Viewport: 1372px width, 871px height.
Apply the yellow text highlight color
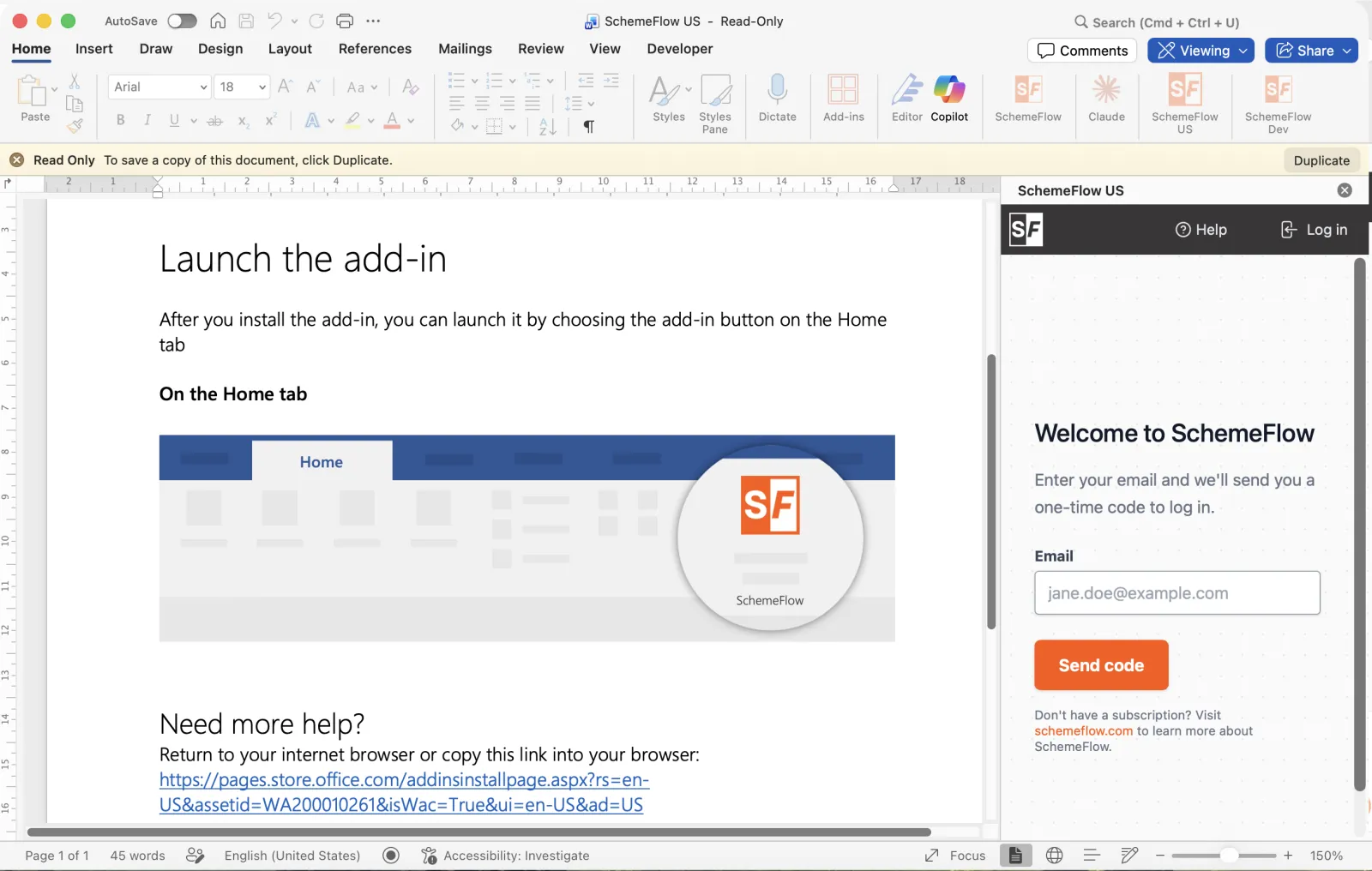[x=352, y=121]
